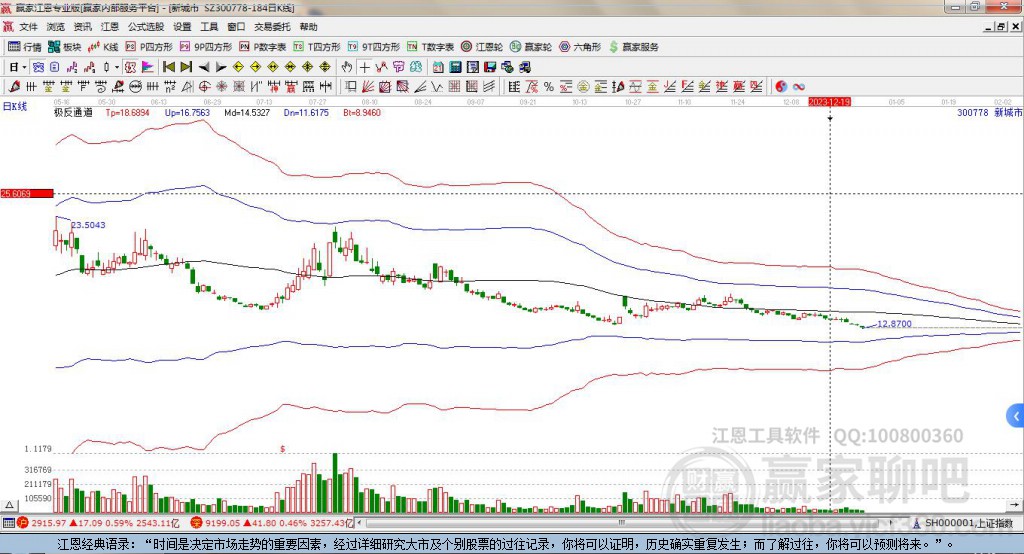Viewport: 1024px width, 554px height.
Task: Switch to the K线 view button
Action: 103,47
